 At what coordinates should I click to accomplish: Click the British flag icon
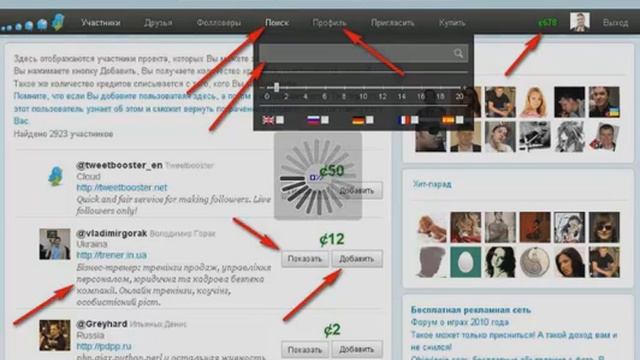(268, 120)
